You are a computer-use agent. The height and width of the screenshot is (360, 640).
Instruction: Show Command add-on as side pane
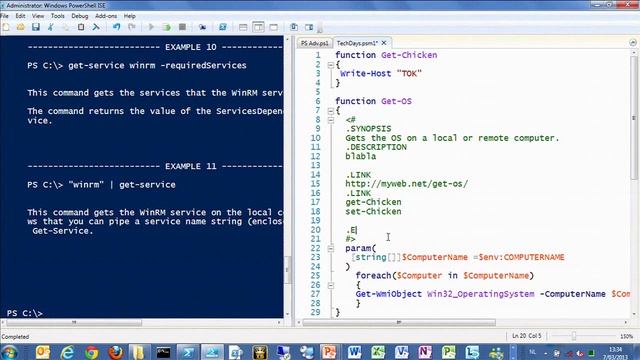click(x=309, y=27)
